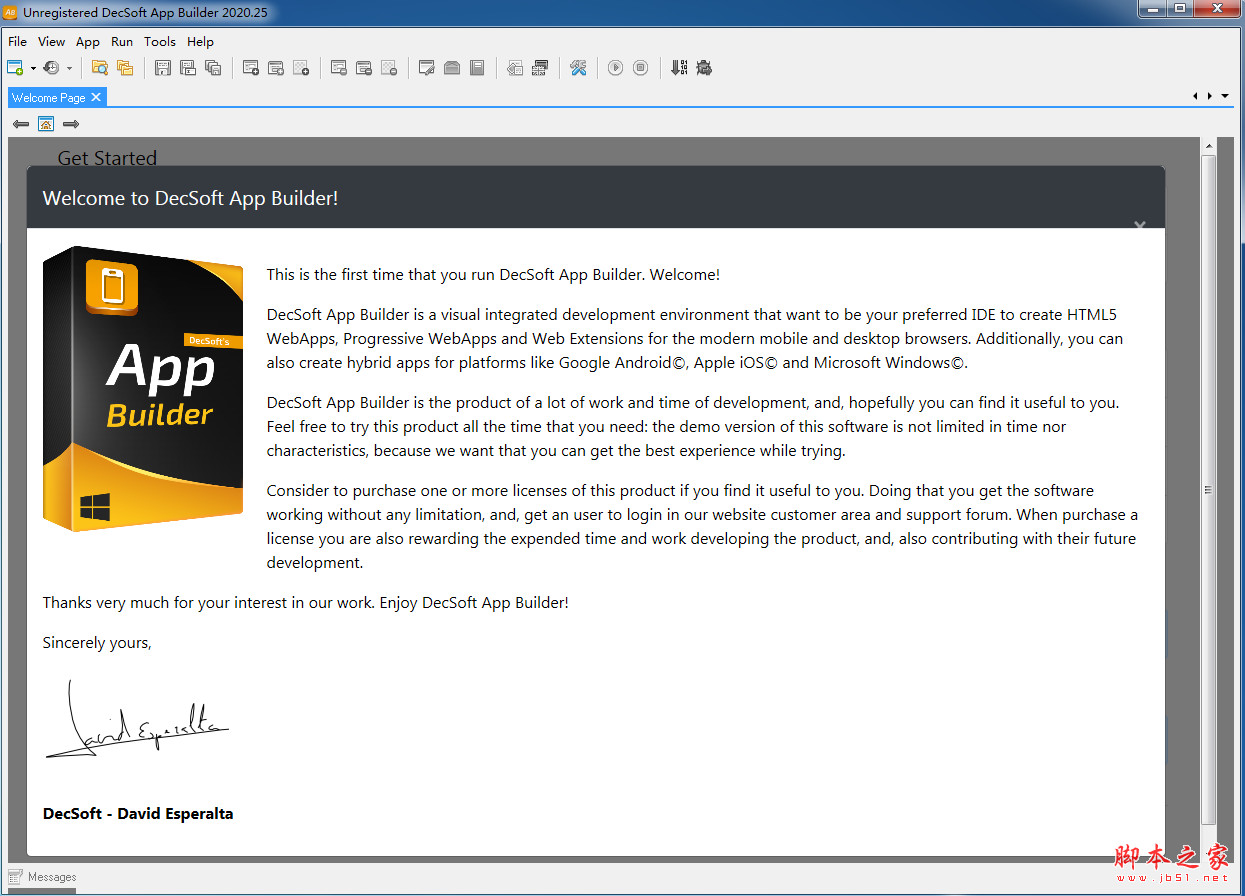Screen dimensions: 1245x896
Task: Click the first add-item plus icon
Action: point(251,68)
